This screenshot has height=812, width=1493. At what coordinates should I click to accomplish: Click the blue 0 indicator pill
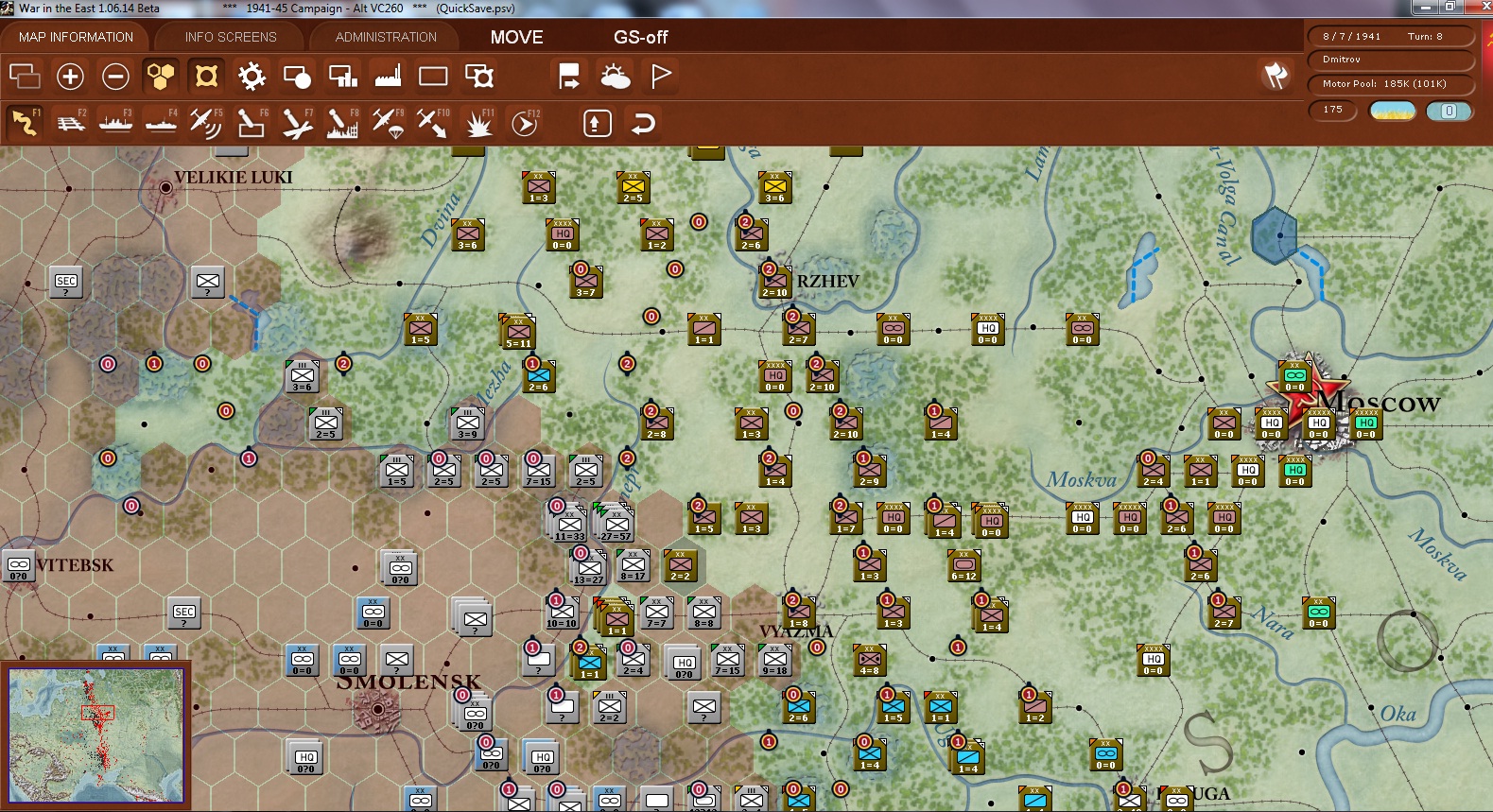click(1449, 111)
